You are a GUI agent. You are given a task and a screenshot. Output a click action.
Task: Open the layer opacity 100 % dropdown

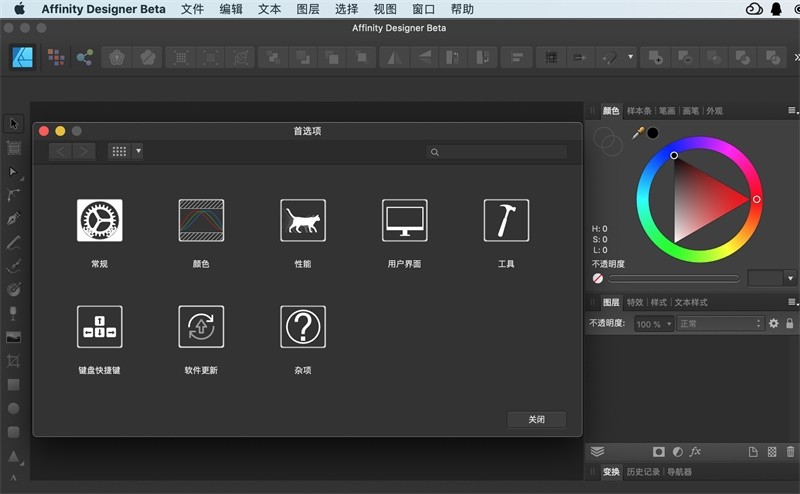tap(654, 324)
